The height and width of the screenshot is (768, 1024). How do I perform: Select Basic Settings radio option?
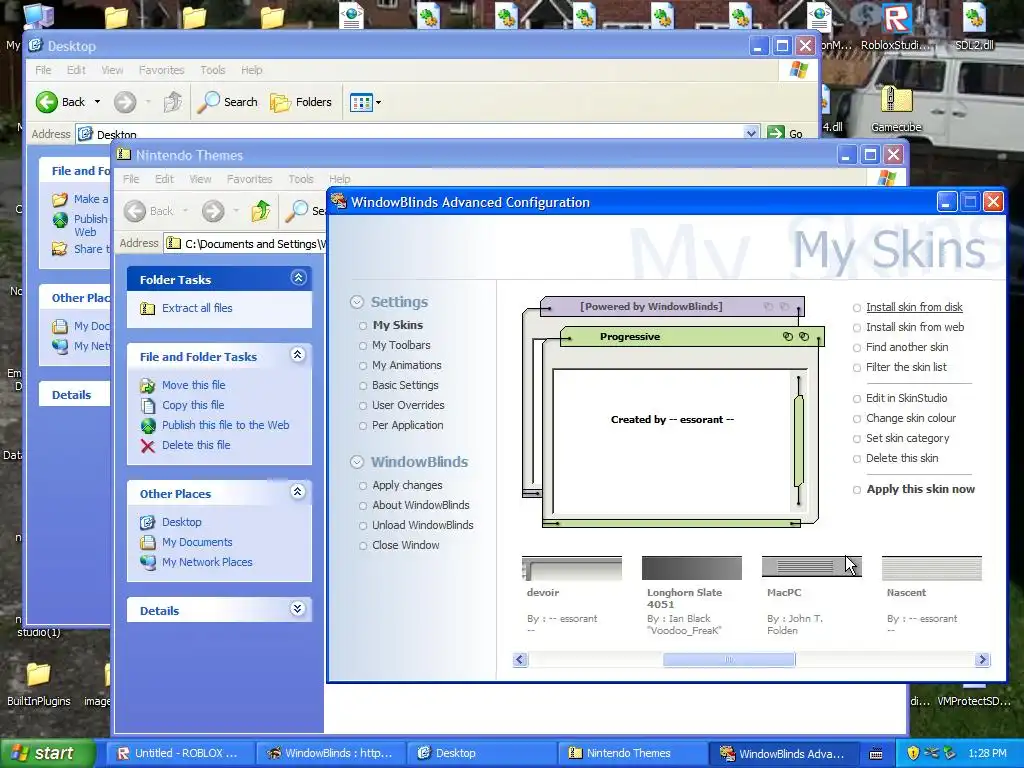pos(362,386)
